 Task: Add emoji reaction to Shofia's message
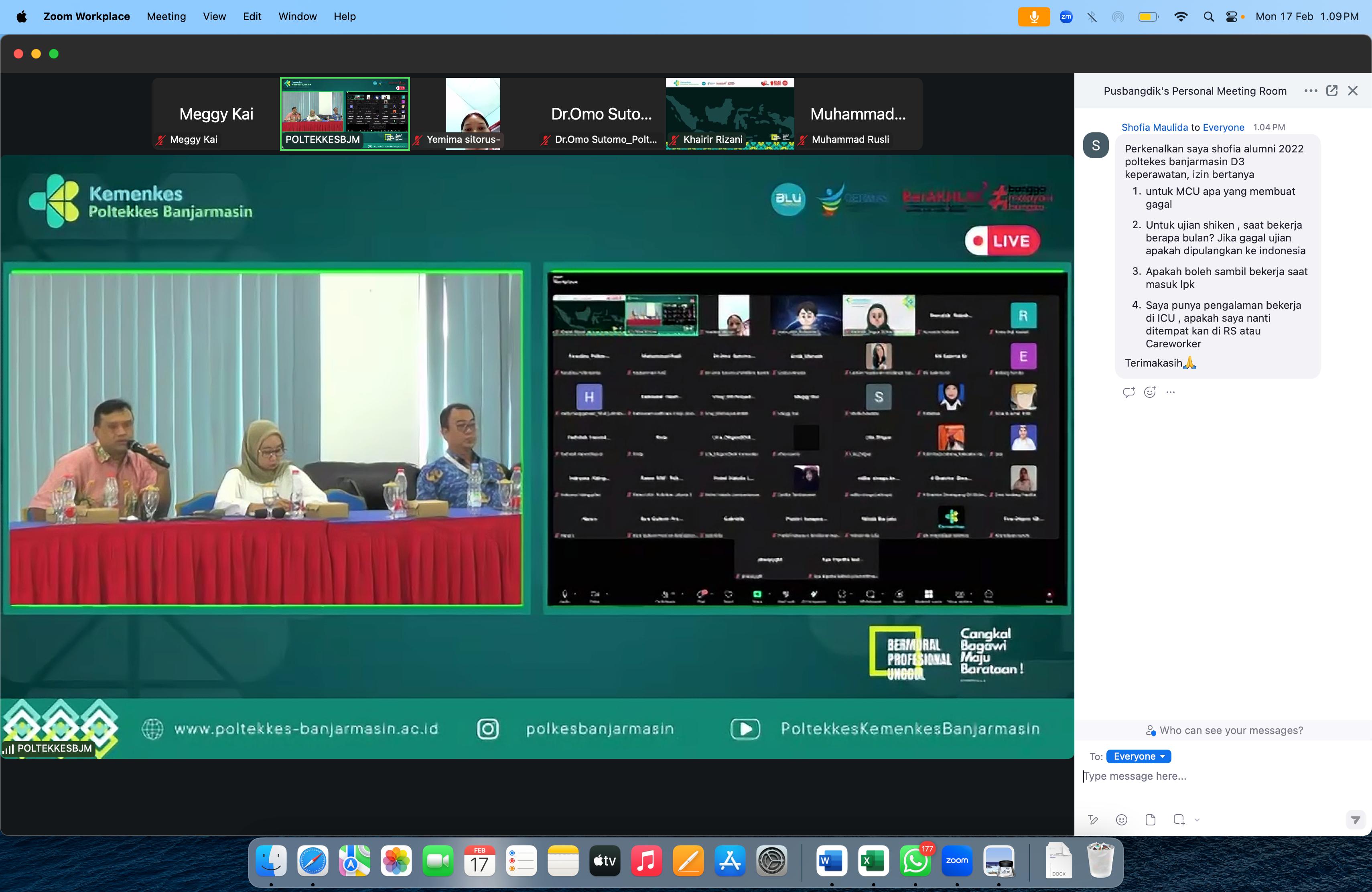[x=1150, y=392]
